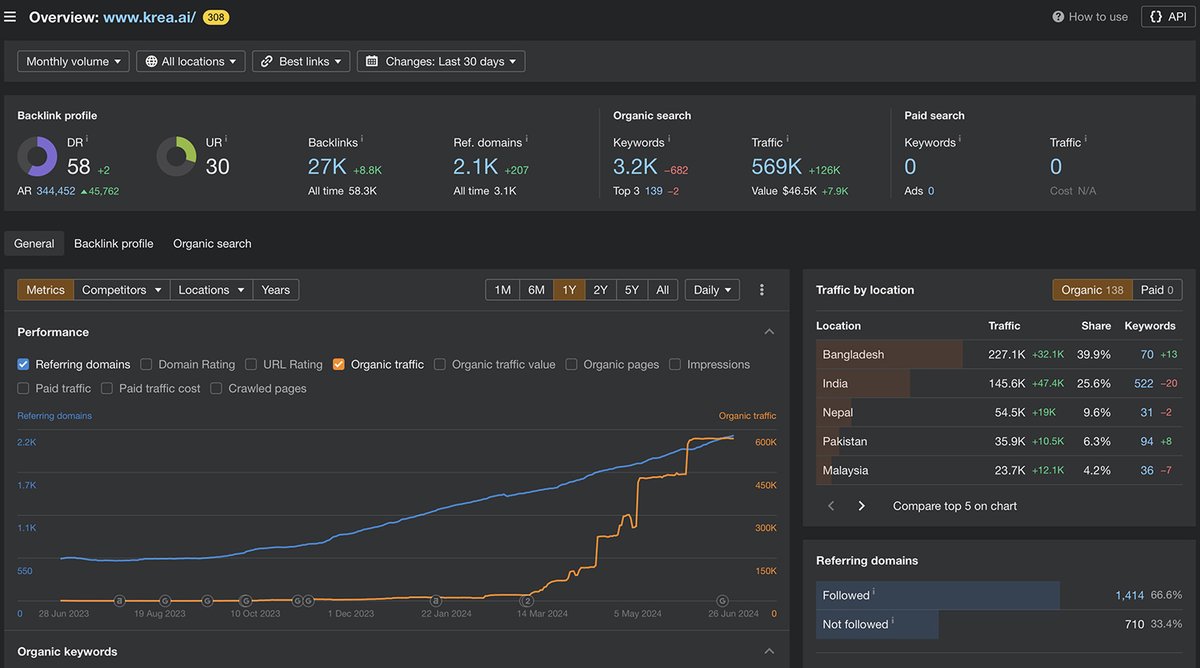Click the 3.2K organic keywords value

click(x=635, y=166)
